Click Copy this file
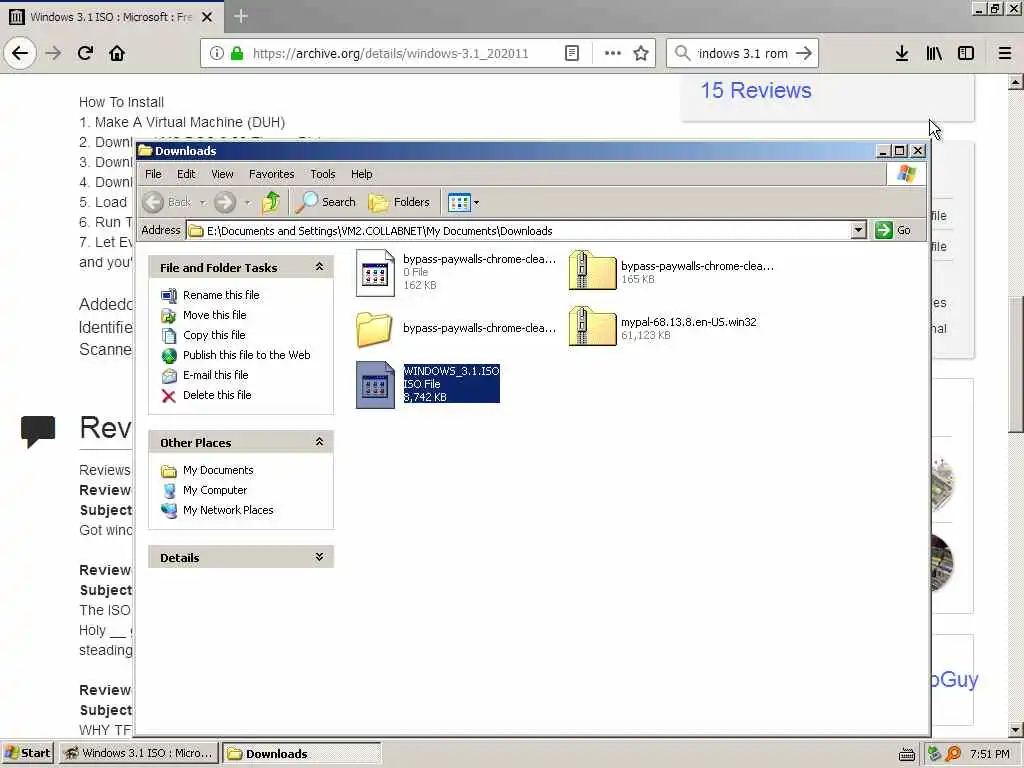 pos(214,335)
